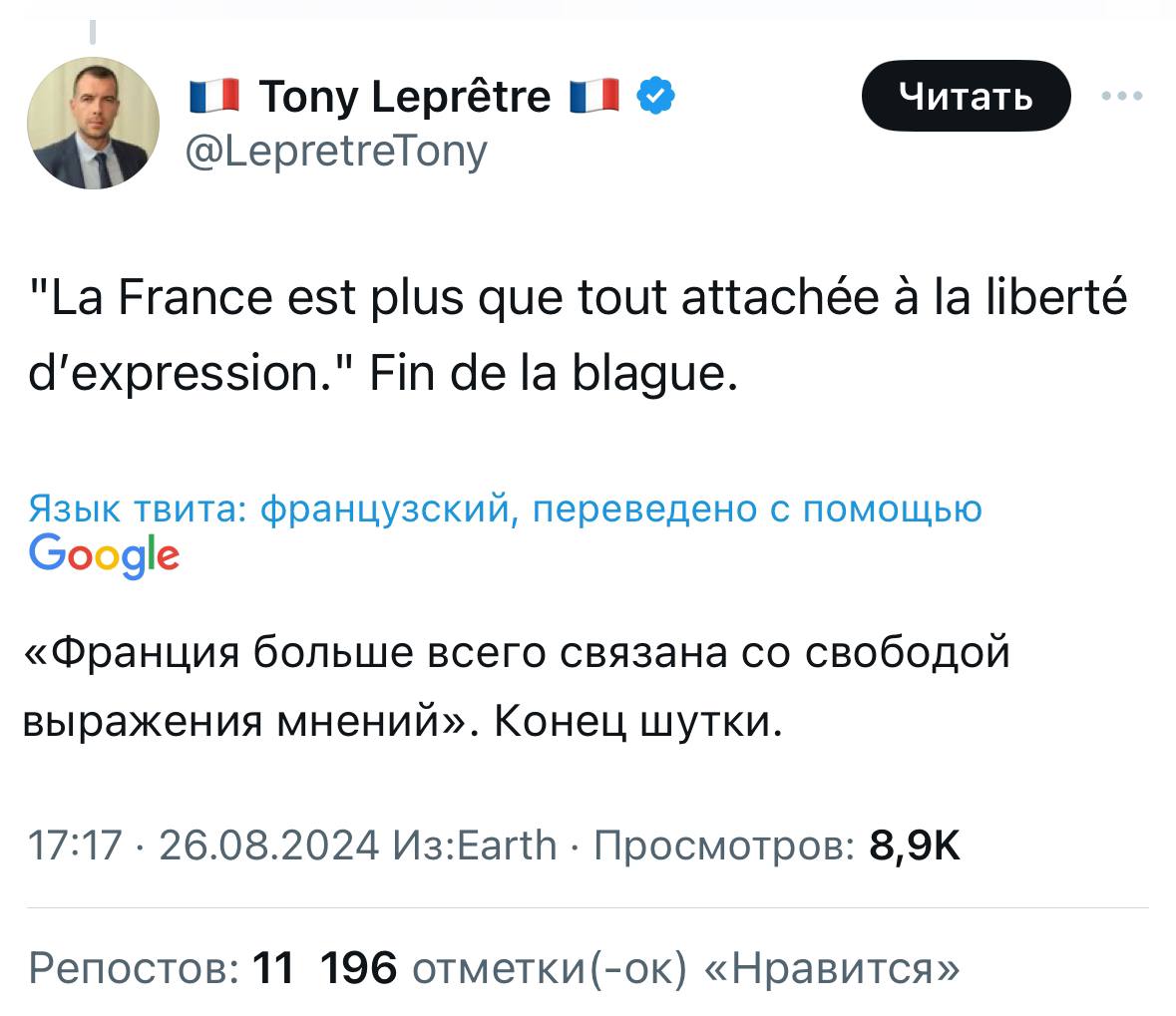Click the 'Конец шутки.' translated sentence
The image size is (1176, 1016).
638,719
